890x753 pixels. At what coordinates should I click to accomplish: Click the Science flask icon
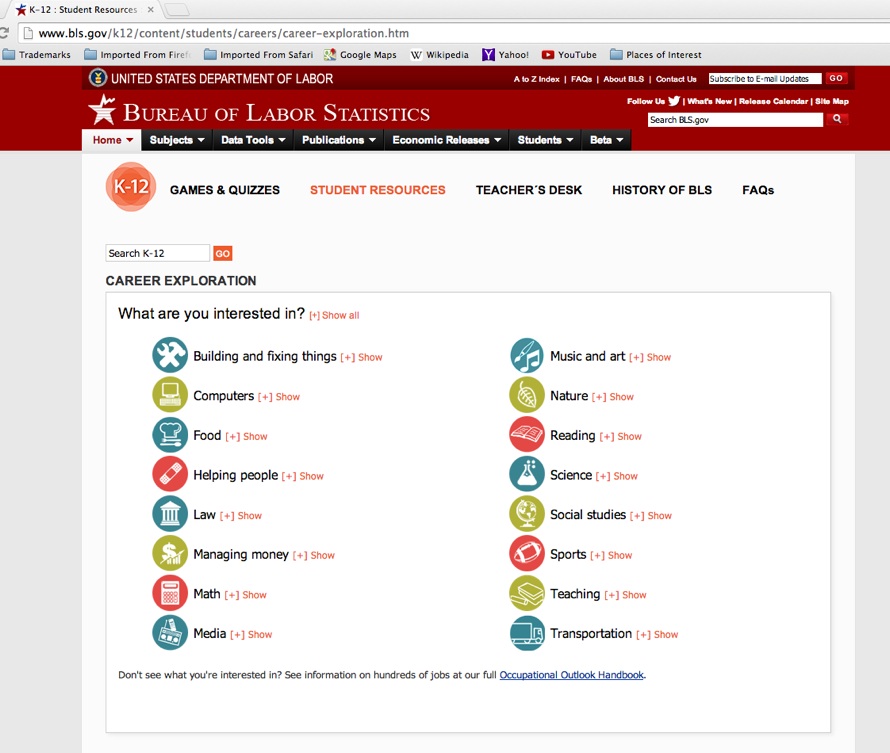click(x=527, y=474)
